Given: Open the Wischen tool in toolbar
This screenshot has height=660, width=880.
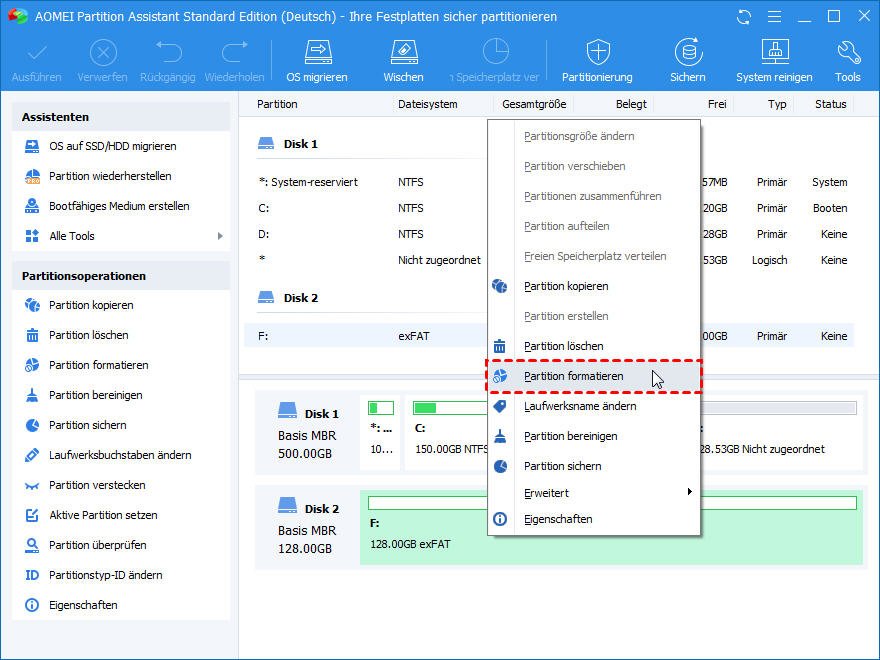Looking at the screenshot, I should (403, 61).
